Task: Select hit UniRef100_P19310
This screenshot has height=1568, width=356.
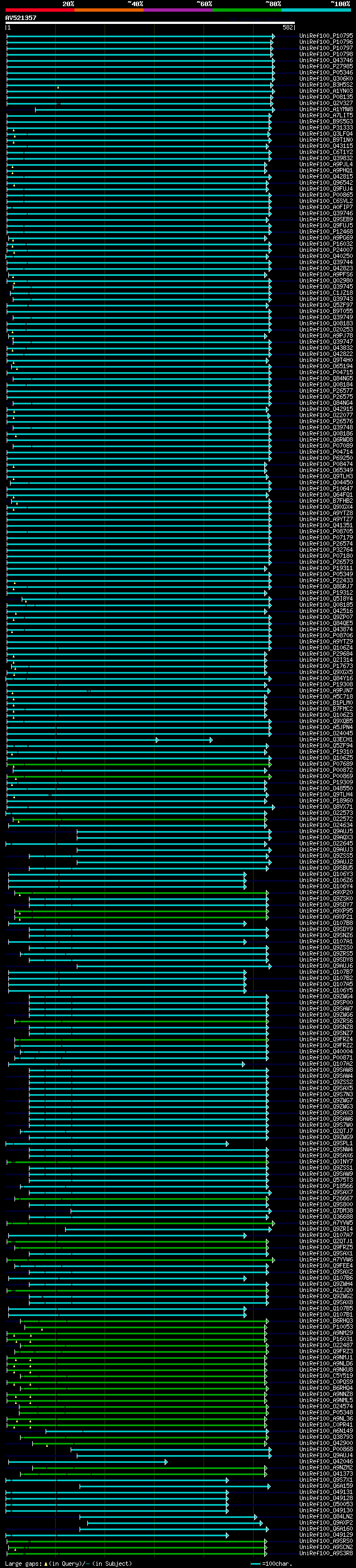Action: 326,752
